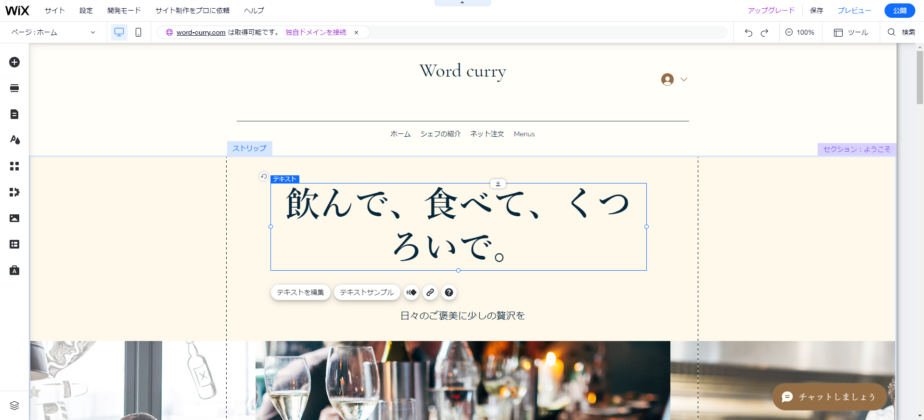Click the rotate handle icon near text box
Screen dimensions: 924x420
click(x=263, y=176)
